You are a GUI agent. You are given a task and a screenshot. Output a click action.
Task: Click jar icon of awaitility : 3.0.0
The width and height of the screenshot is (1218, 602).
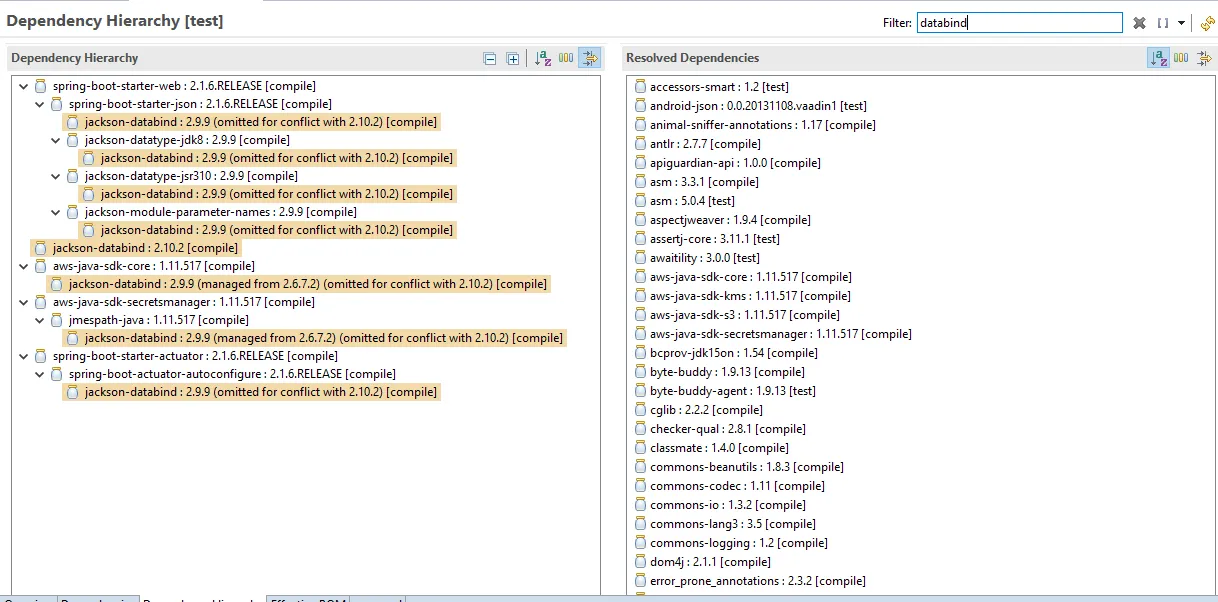coord(641,258)
